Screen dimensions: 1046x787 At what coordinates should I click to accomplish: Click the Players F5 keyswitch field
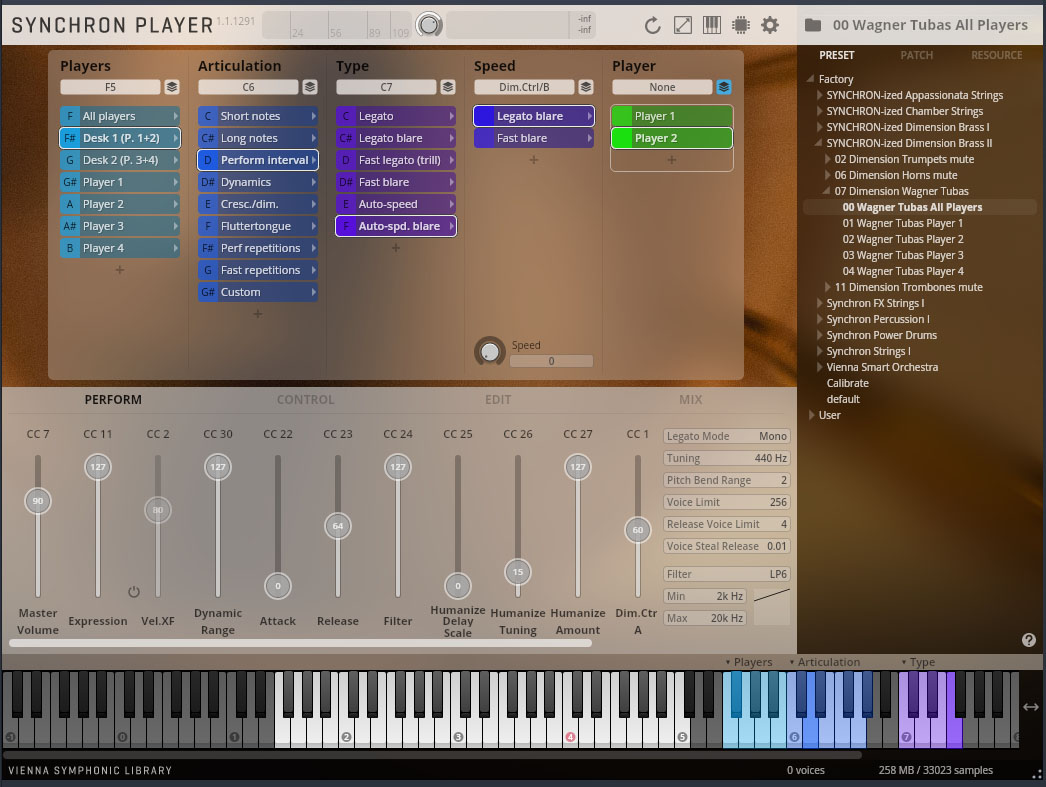pos(110,87)
